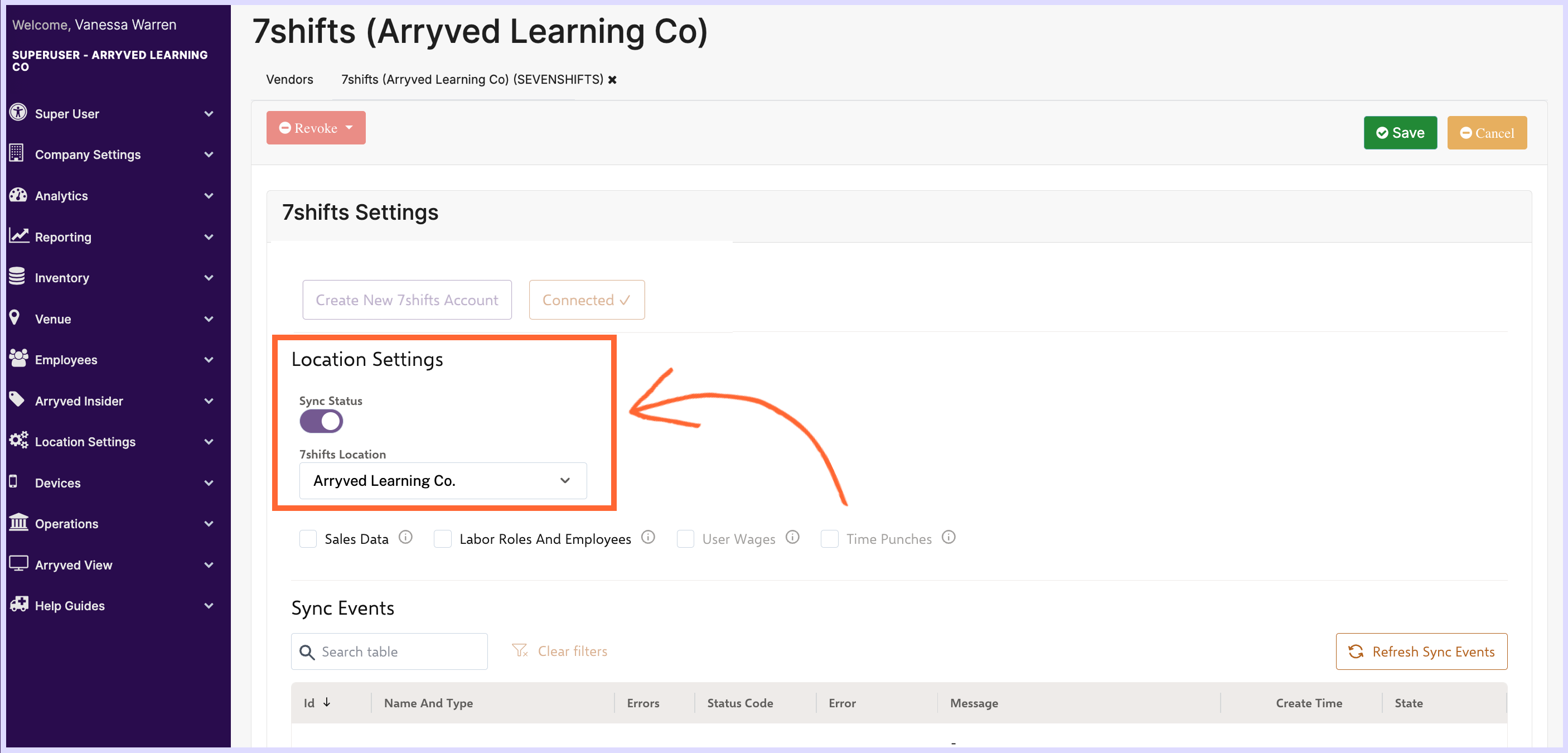Click the orange Cancel button
The height and width of the screenshot is (753, 1568).
[1487, 133]
